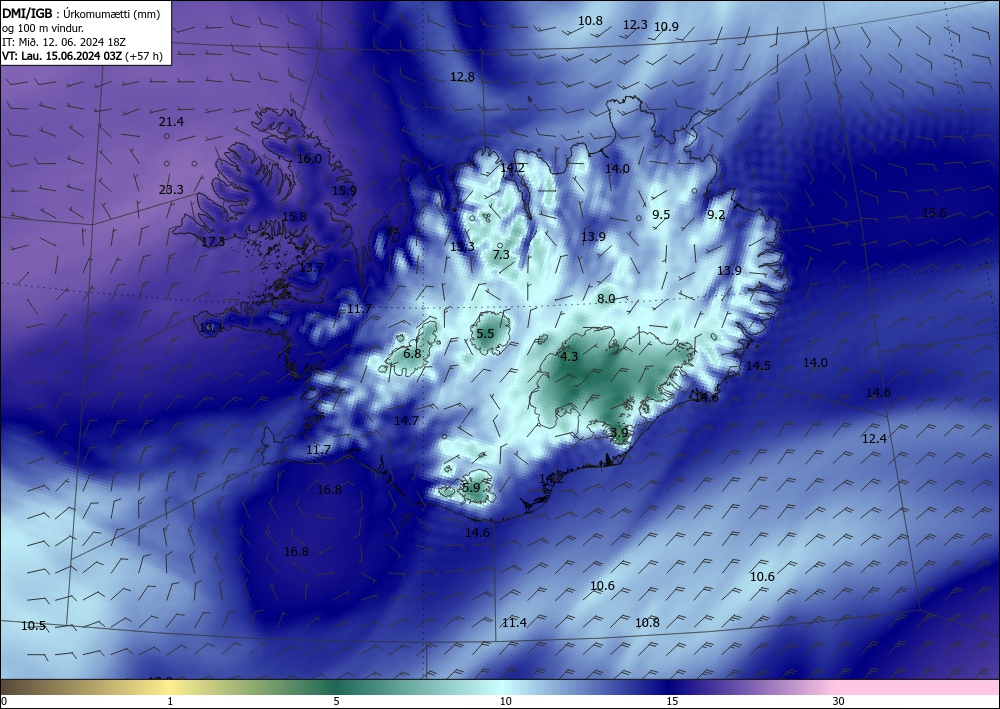Click the 12.3 value label
This screenshot has width=1000, height=709.
tap(635, 24)
